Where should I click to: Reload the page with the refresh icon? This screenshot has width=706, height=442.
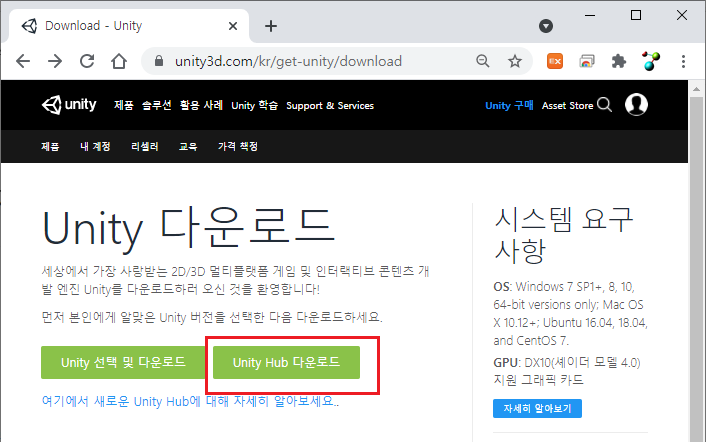tap(87, 61)
